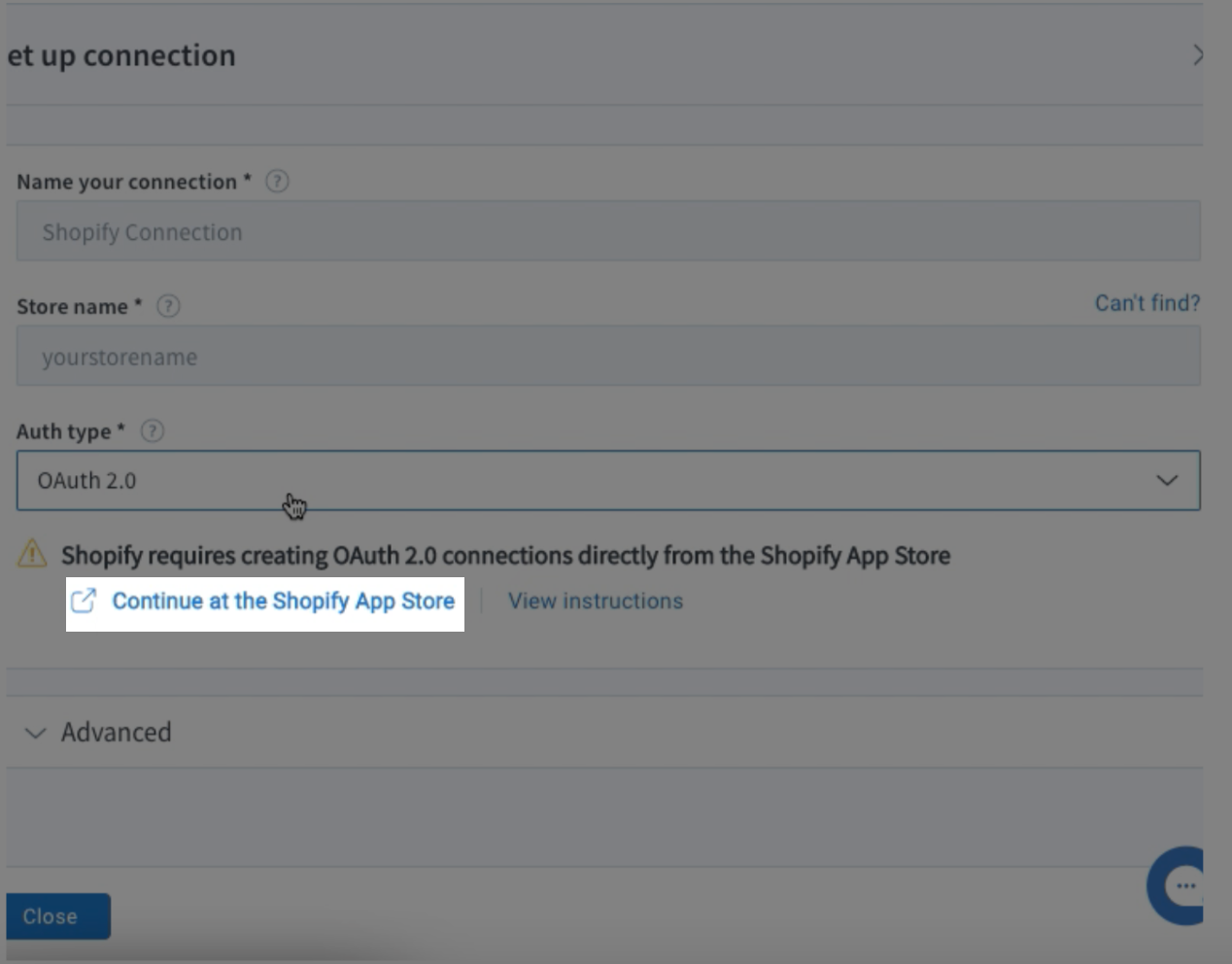Open the Auth type dropdown showing OAuth 2.0
Viewport: 1232px width, 964px height.
tap(608, 480)
